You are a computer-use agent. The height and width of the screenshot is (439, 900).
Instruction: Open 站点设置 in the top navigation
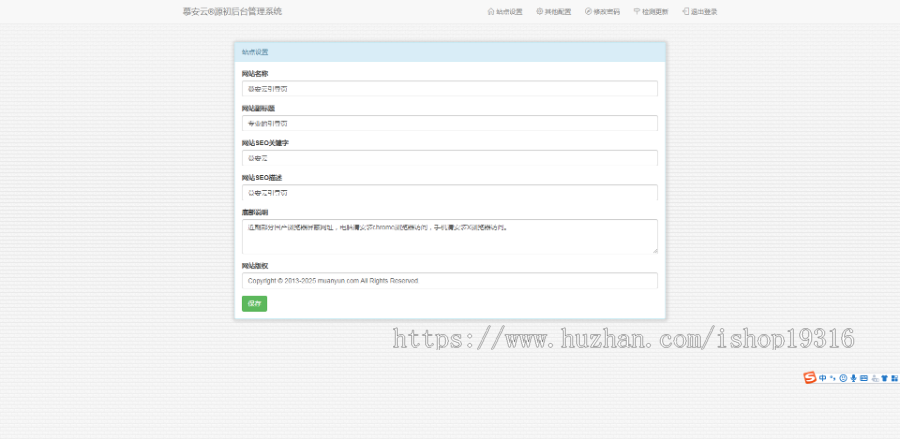[505, 11]
